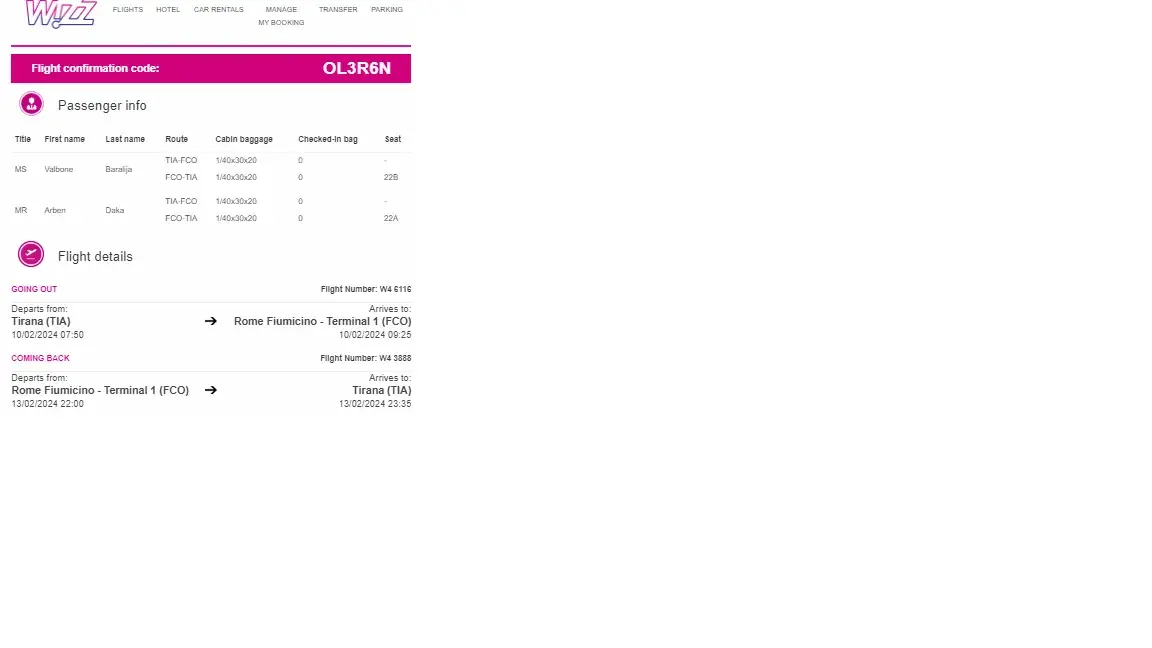Click the Flight confirmation code banner label
The height and width of the screenshot is (648, 1152).
(x=95, y=68)
